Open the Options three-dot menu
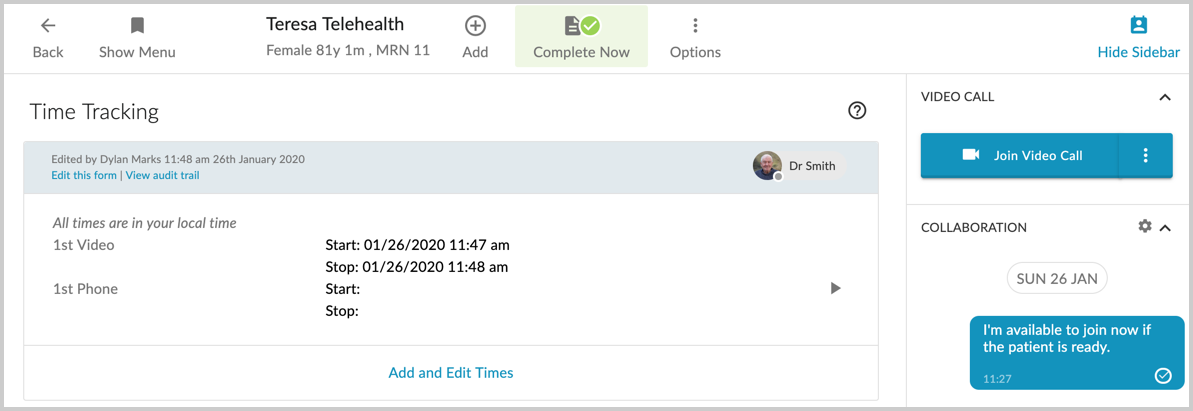This screenshot has height=411, width=1193. 695,26
